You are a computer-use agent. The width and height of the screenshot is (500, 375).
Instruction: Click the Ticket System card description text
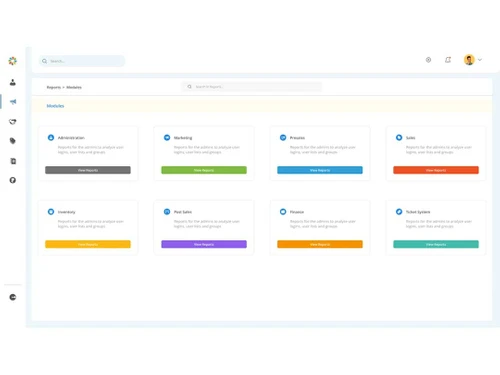pos(439,224)
